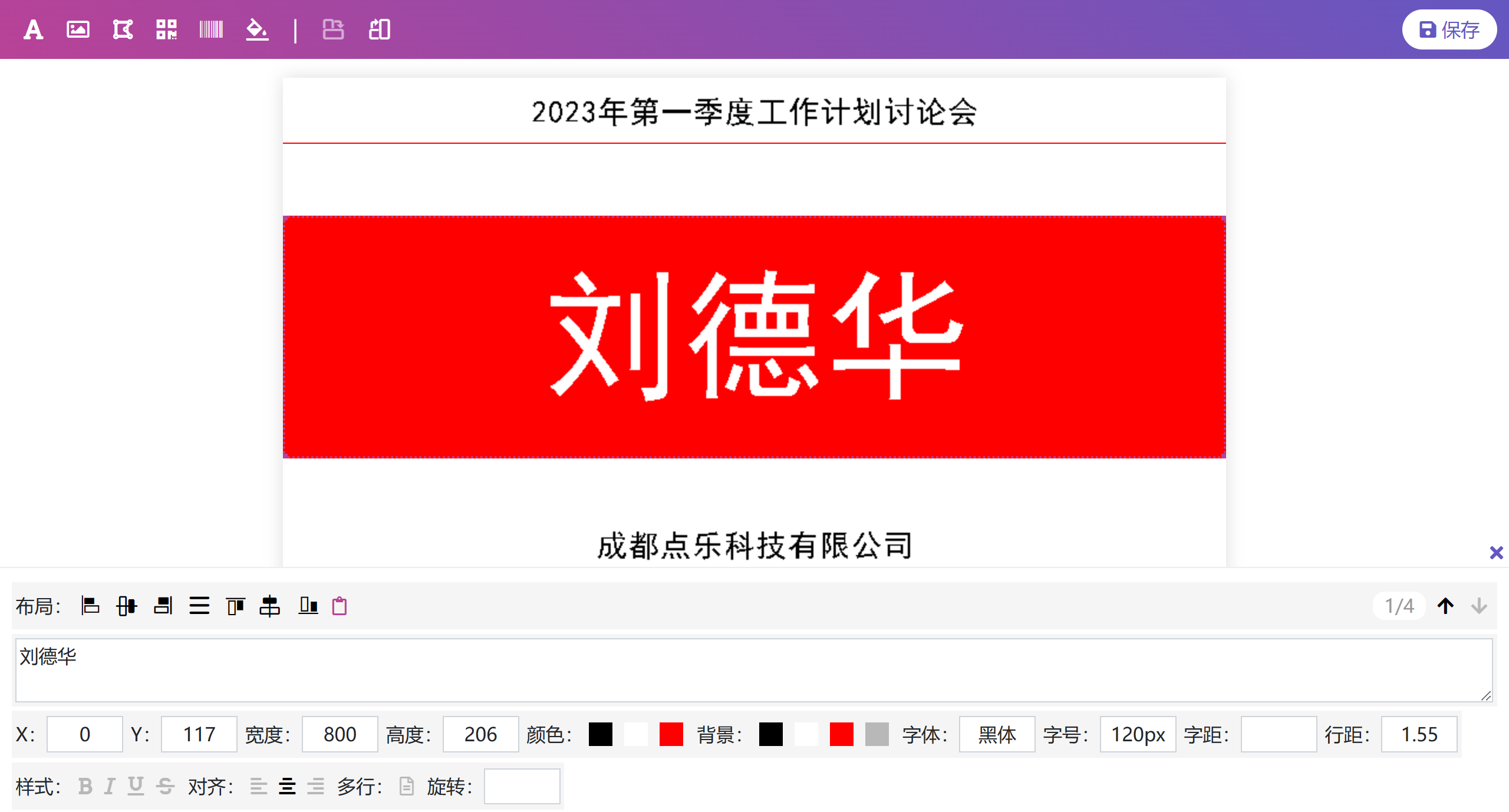Choose red text color swatch
The width and height of the screenshot is (1509, 812).
pos(671,734)
